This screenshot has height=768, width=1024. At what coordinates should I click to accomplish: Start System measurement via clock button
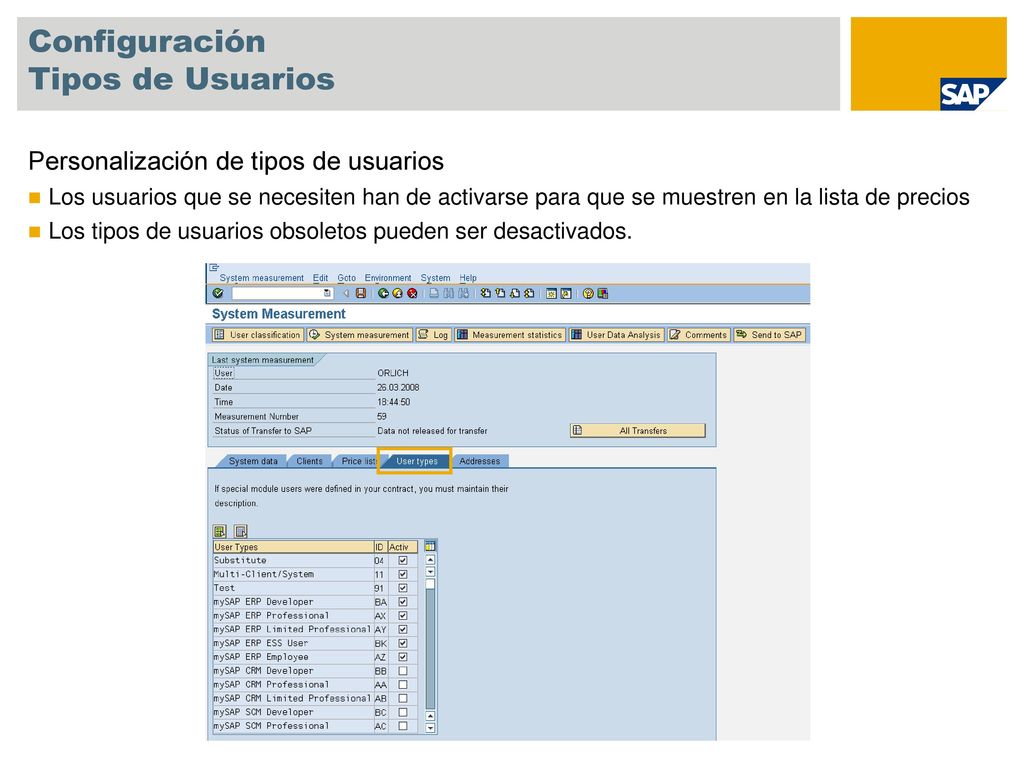click(360, 335)
